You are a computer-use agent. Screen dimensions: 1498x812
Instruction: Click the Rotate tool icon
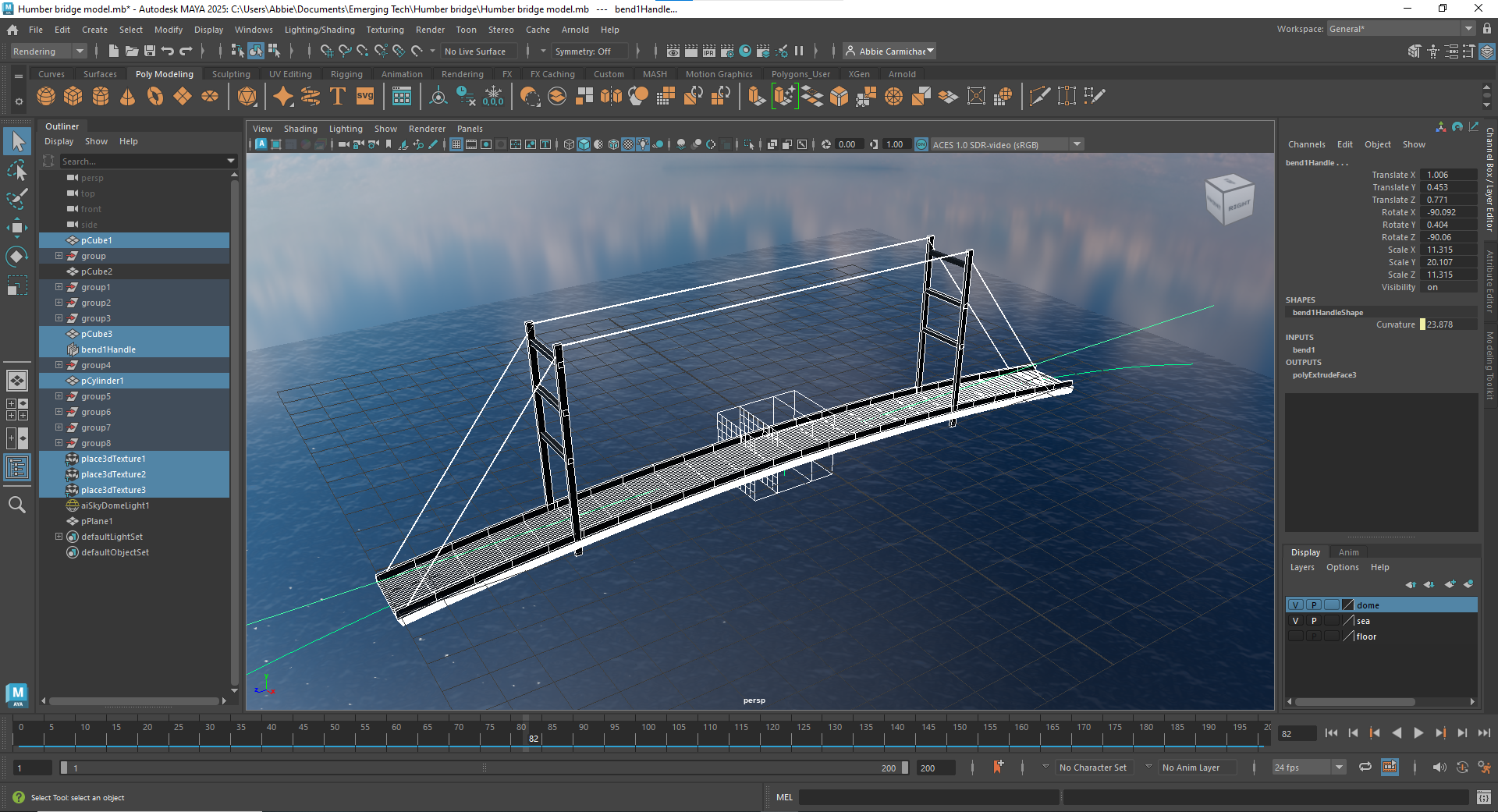point(16,257)
